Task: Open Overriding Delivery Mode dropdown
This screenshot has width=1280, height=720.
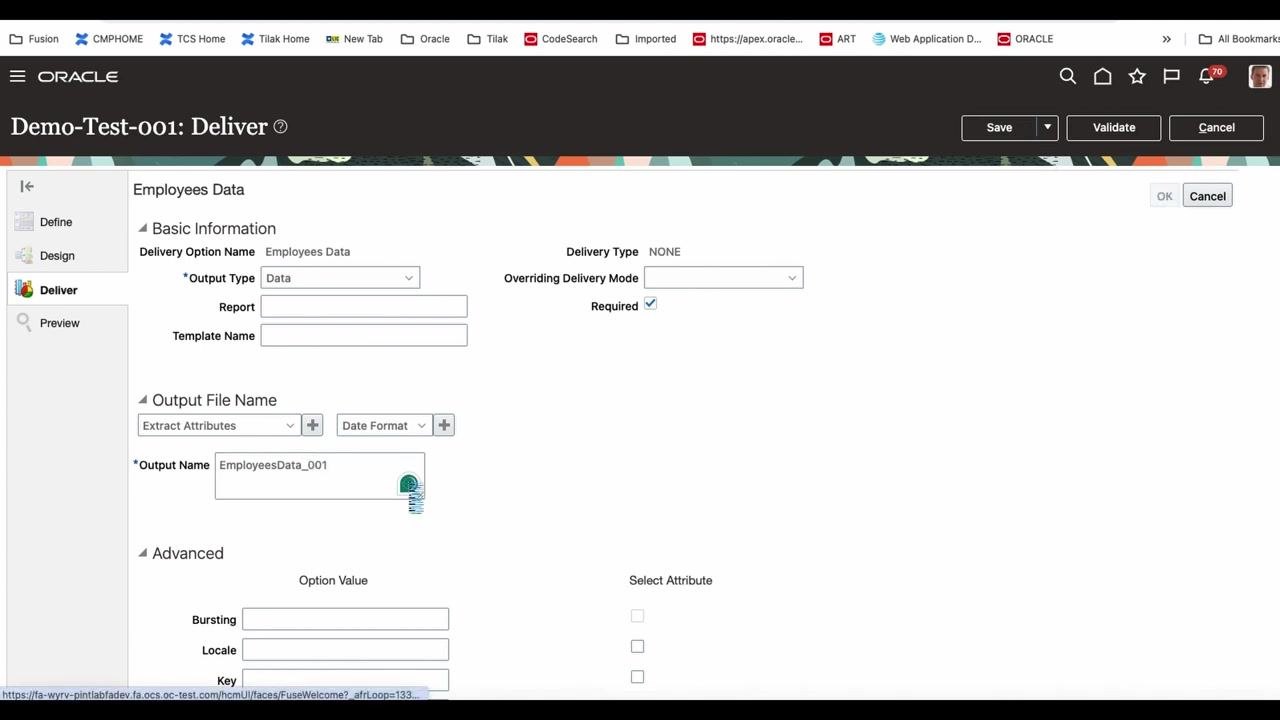Action: coord(723,278)
